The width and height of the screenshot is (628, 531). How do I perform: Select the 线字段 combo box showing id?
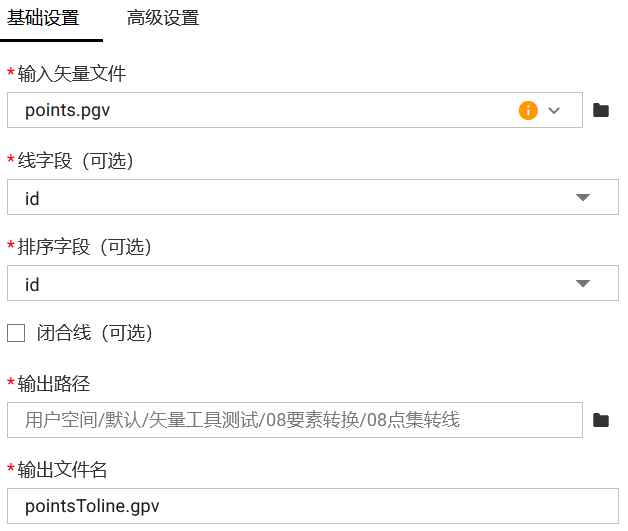pos(300,198)
